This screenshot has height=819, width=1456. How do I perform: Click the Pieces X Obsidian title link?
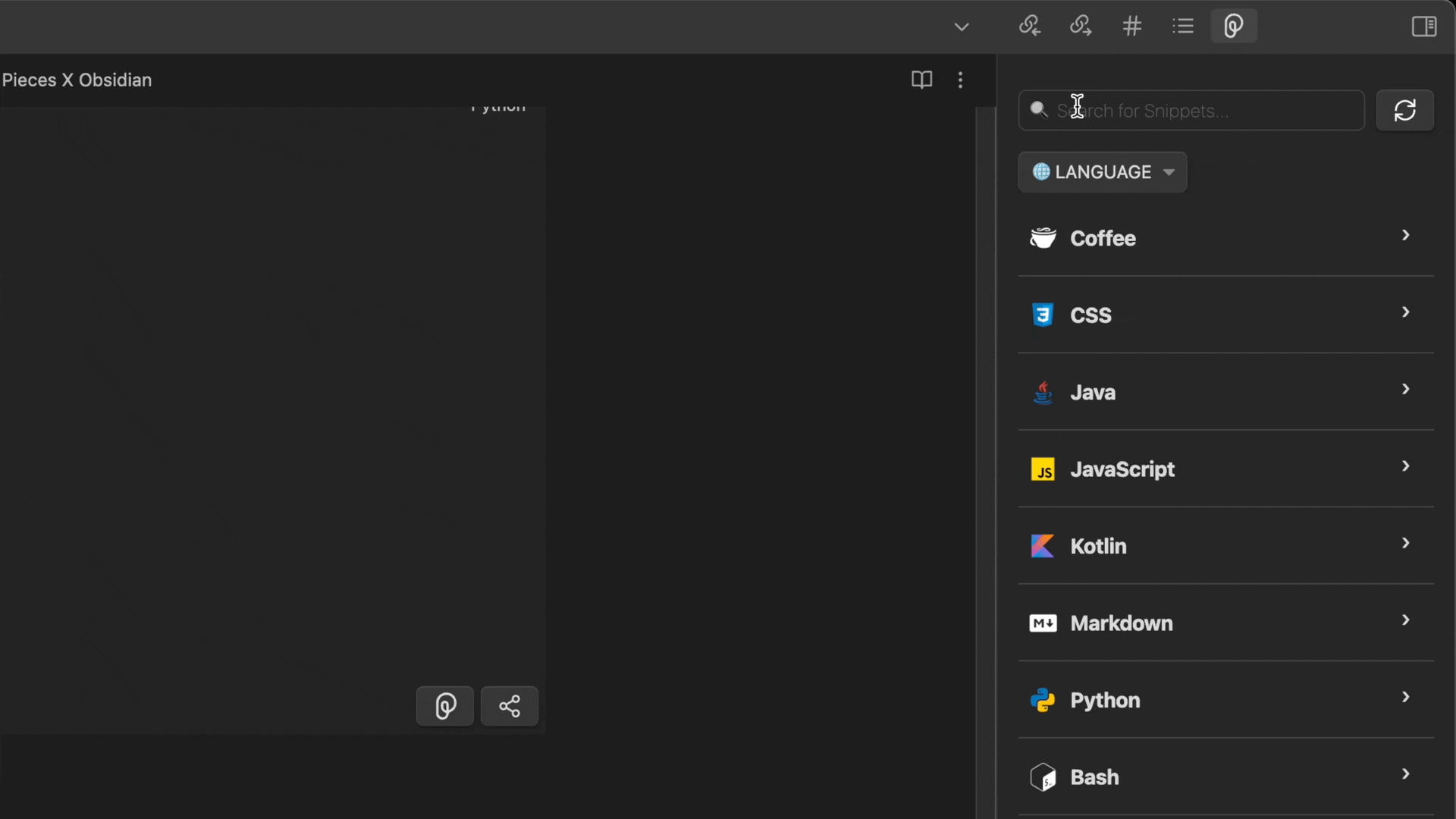click(76, 80)
